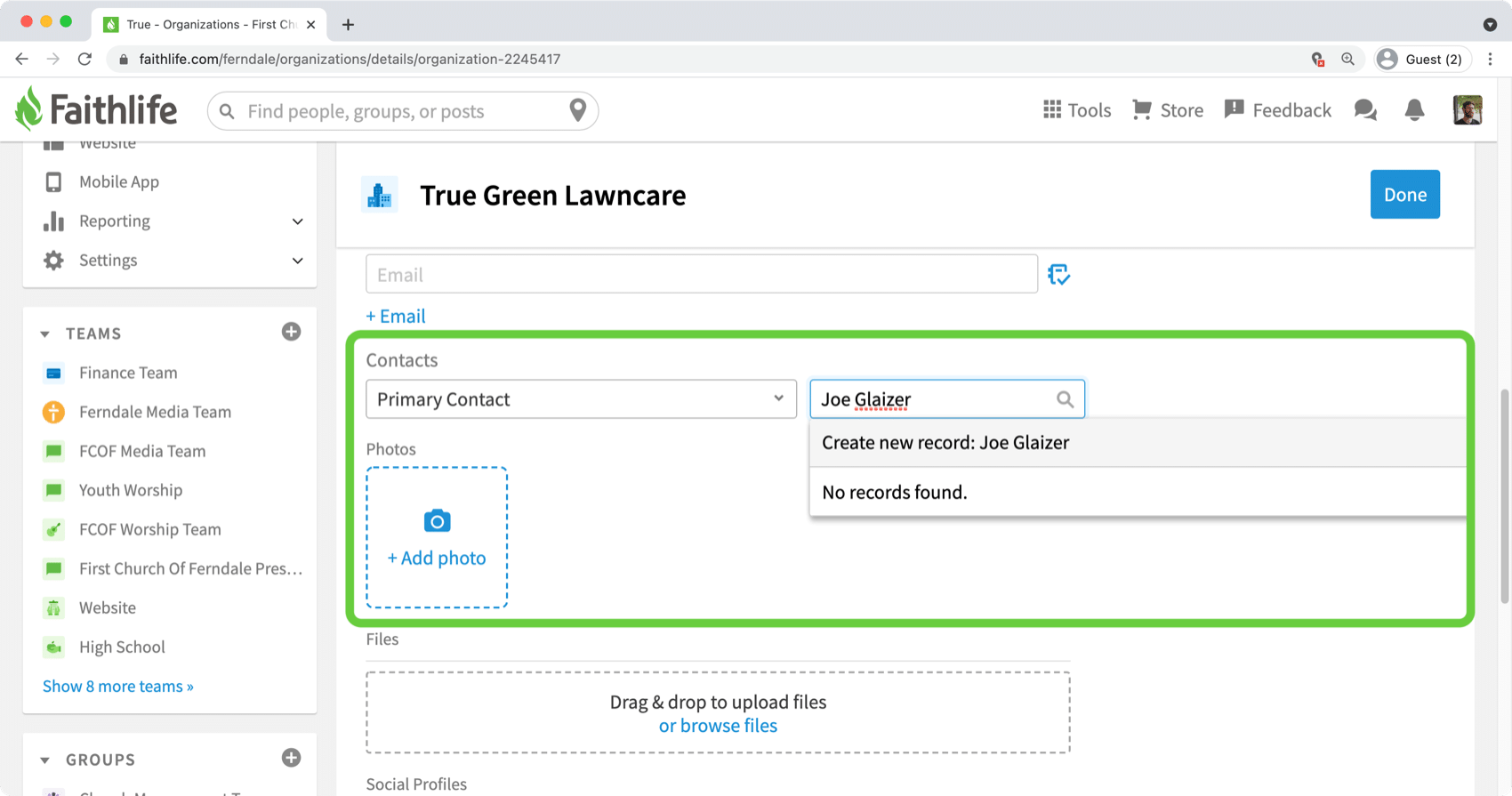Open the Website team item
Image resolution: width=1512 pixels, height=796 pixels.
tap(108, 607)
